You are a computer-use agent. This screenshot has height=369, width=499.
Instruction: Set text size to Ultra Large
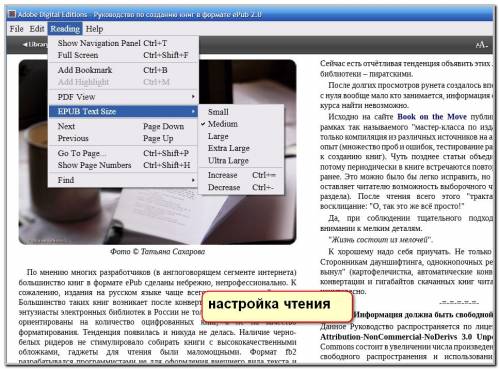241,161
